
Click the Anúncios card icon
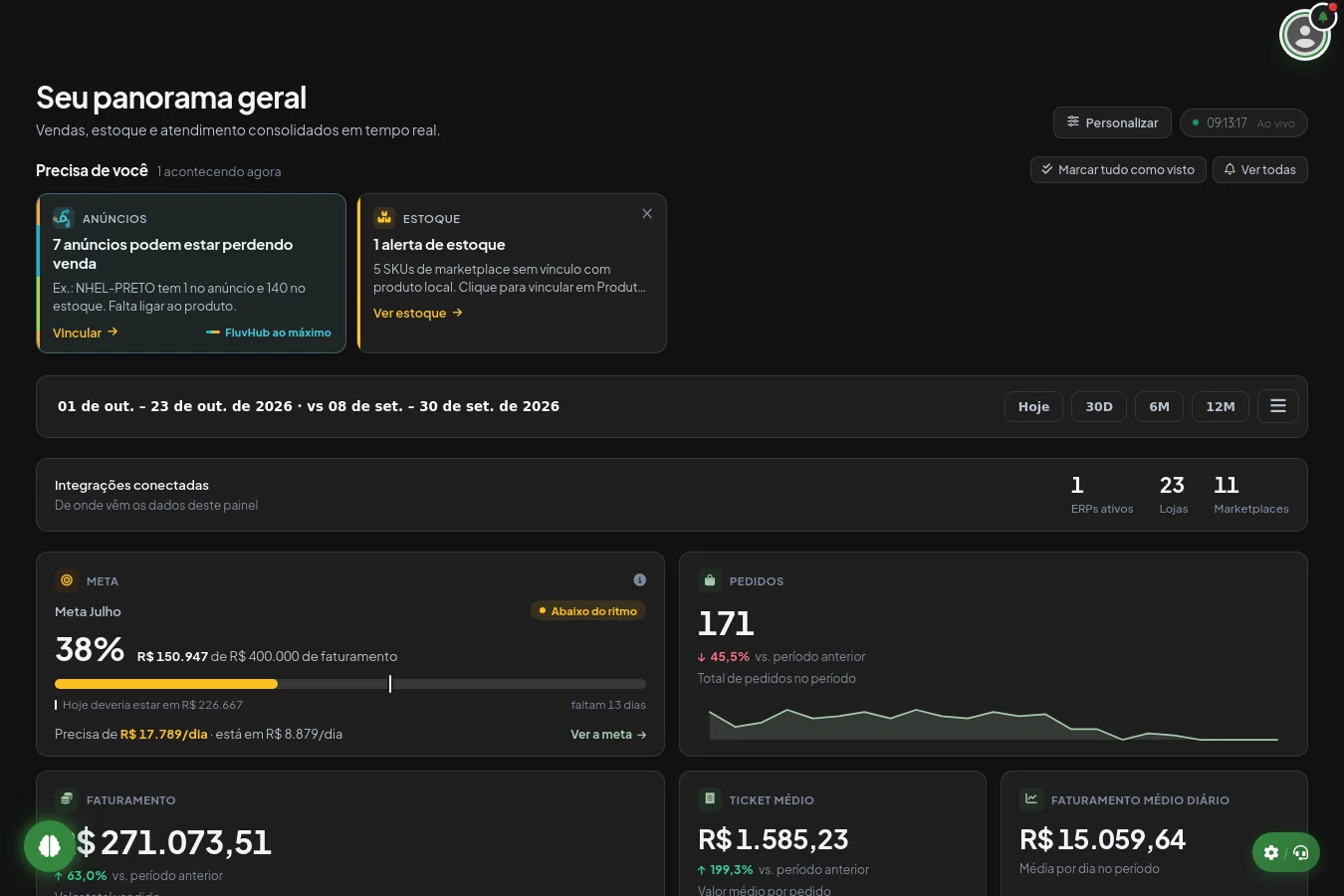tap(64, 218)
